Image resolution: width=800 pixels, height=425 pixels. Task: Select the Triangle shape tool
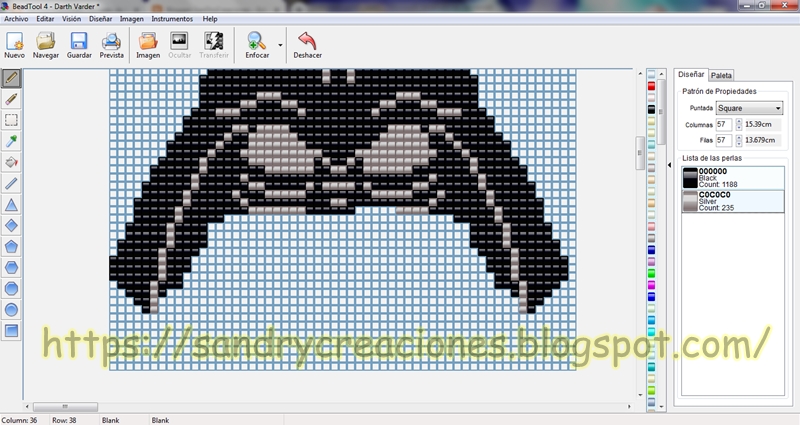point(11,205)
